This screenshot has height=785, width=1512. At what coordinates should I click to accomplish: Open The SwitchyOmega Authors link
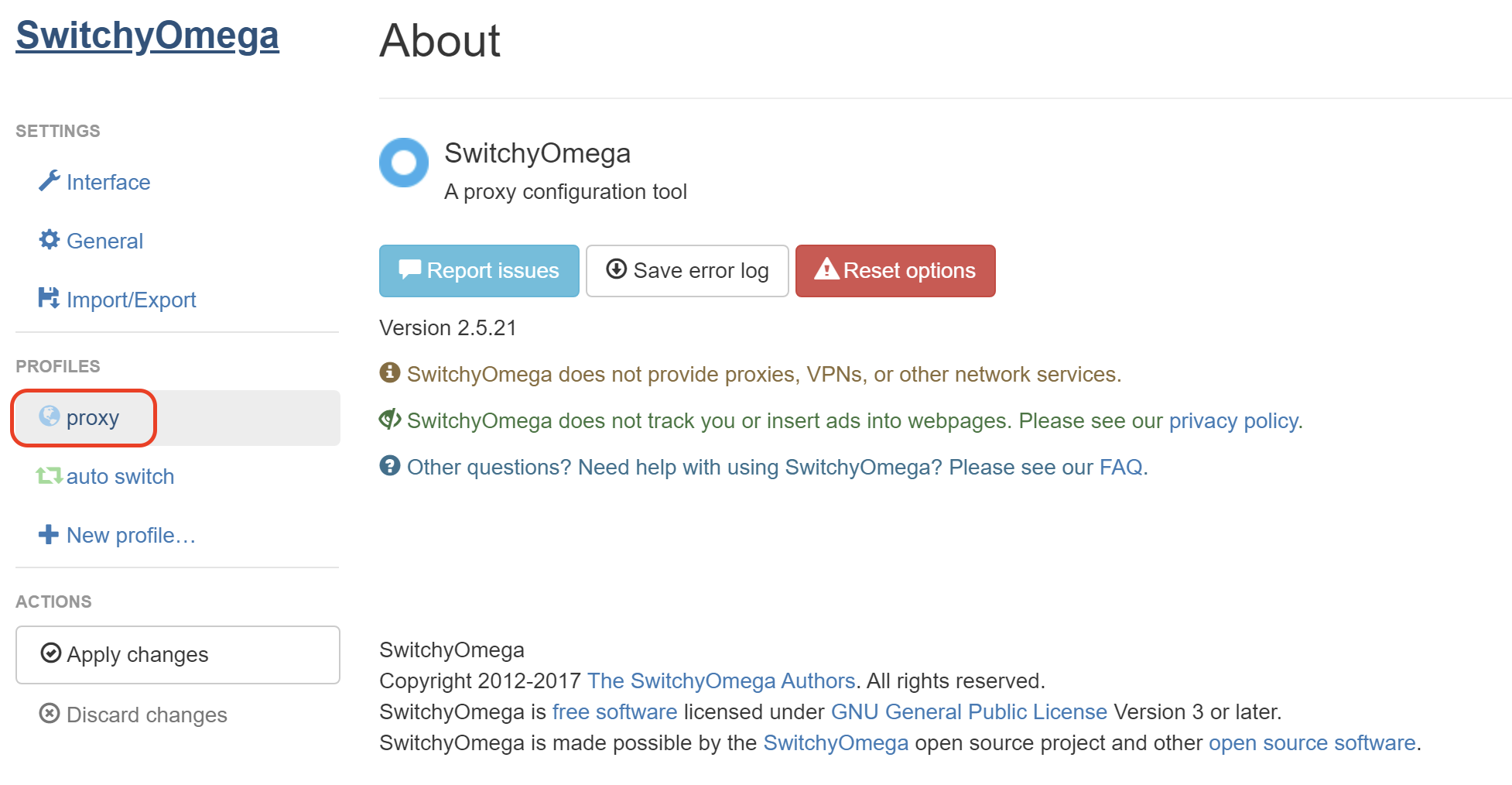click(x=721, y=680)
